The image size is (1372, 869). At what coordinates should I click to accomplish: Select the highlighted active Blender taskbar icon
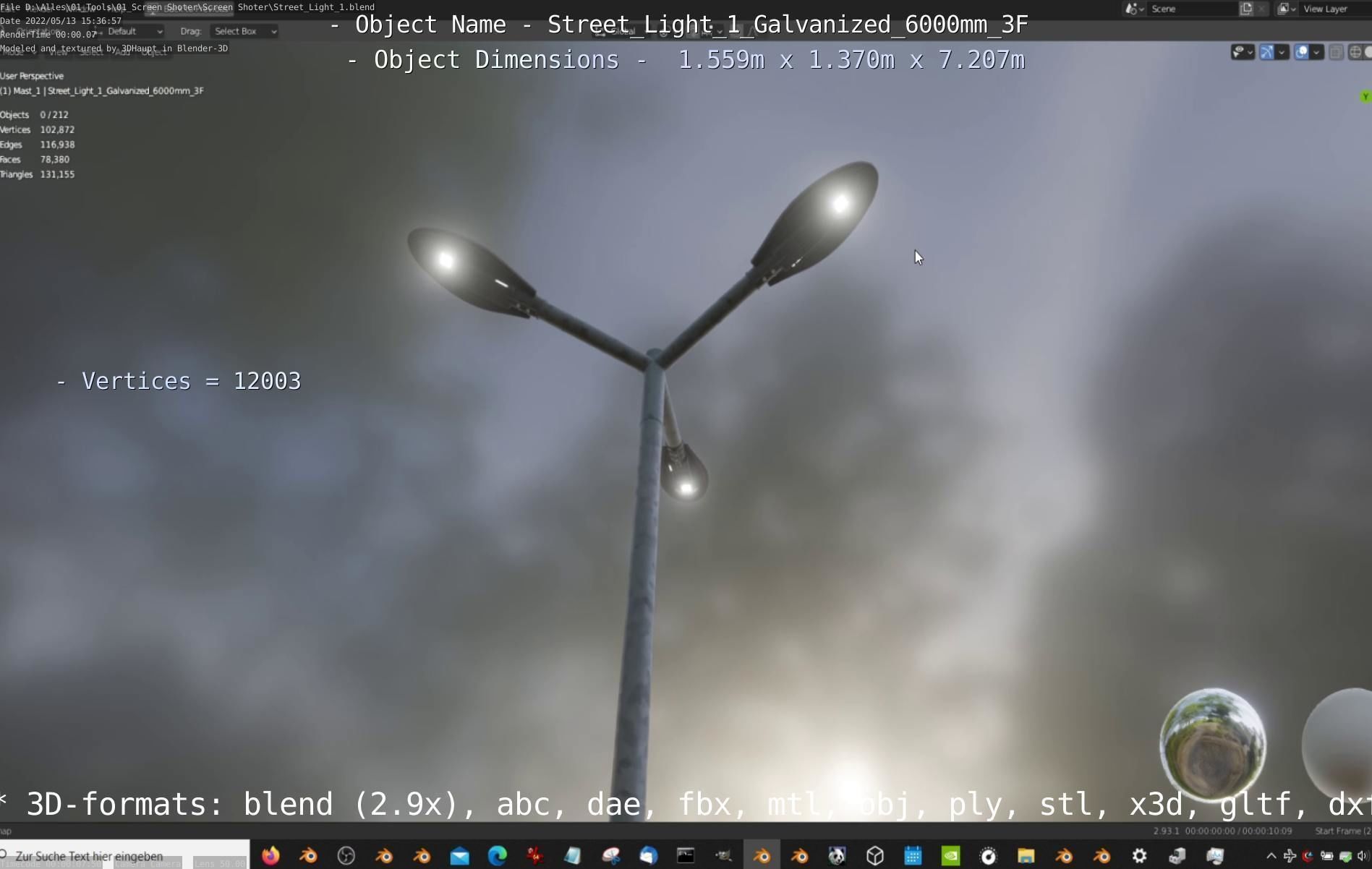762,856
